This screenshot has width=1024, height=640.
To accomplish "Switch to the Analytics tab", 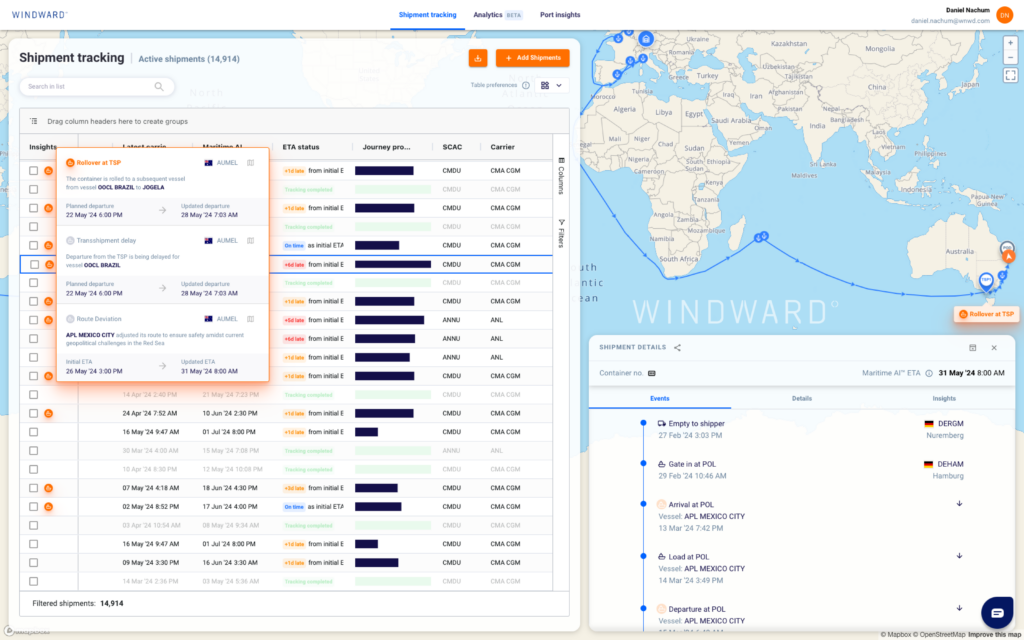I will pyautogui.click(x=488, y=15).
